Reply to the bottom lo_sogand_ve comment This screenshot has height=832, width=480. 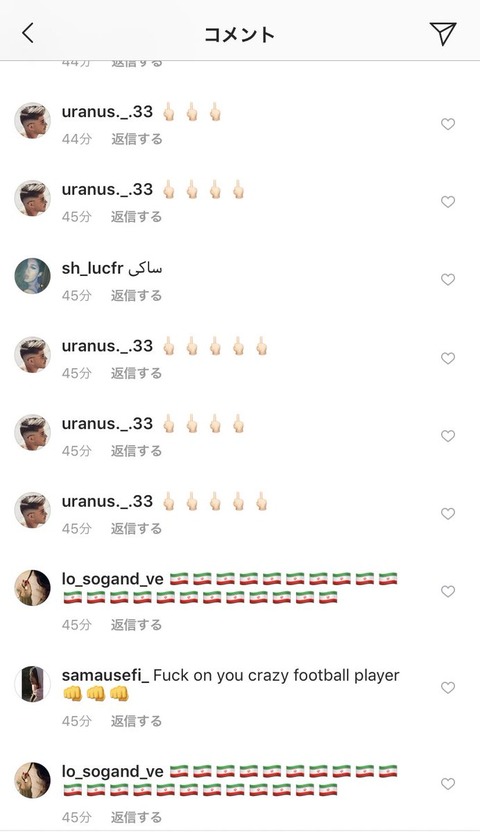[136, 817]
